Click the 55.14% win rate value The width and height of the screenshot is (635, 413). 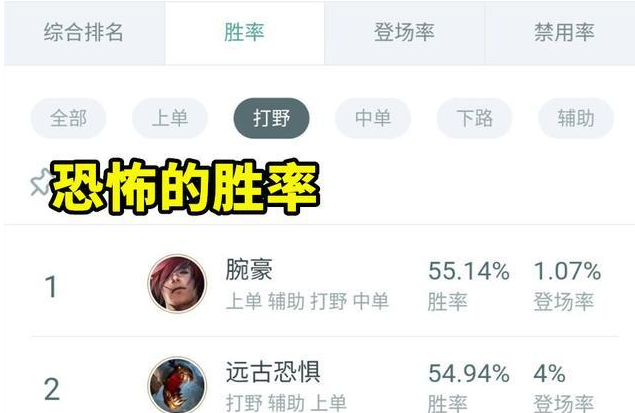point(469,271)
